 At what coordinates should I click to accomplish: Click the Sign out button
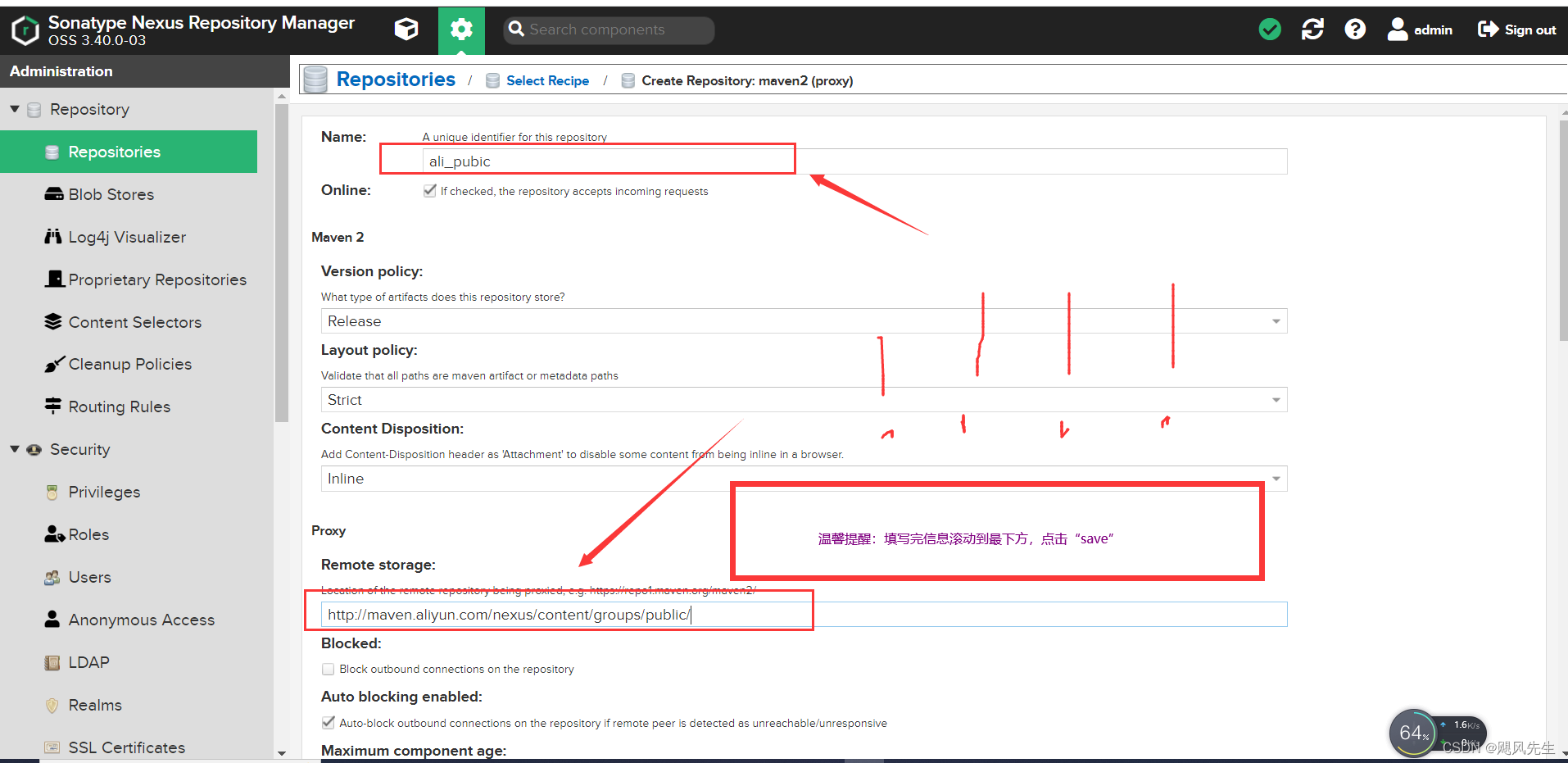click(x=1516, y=30)
